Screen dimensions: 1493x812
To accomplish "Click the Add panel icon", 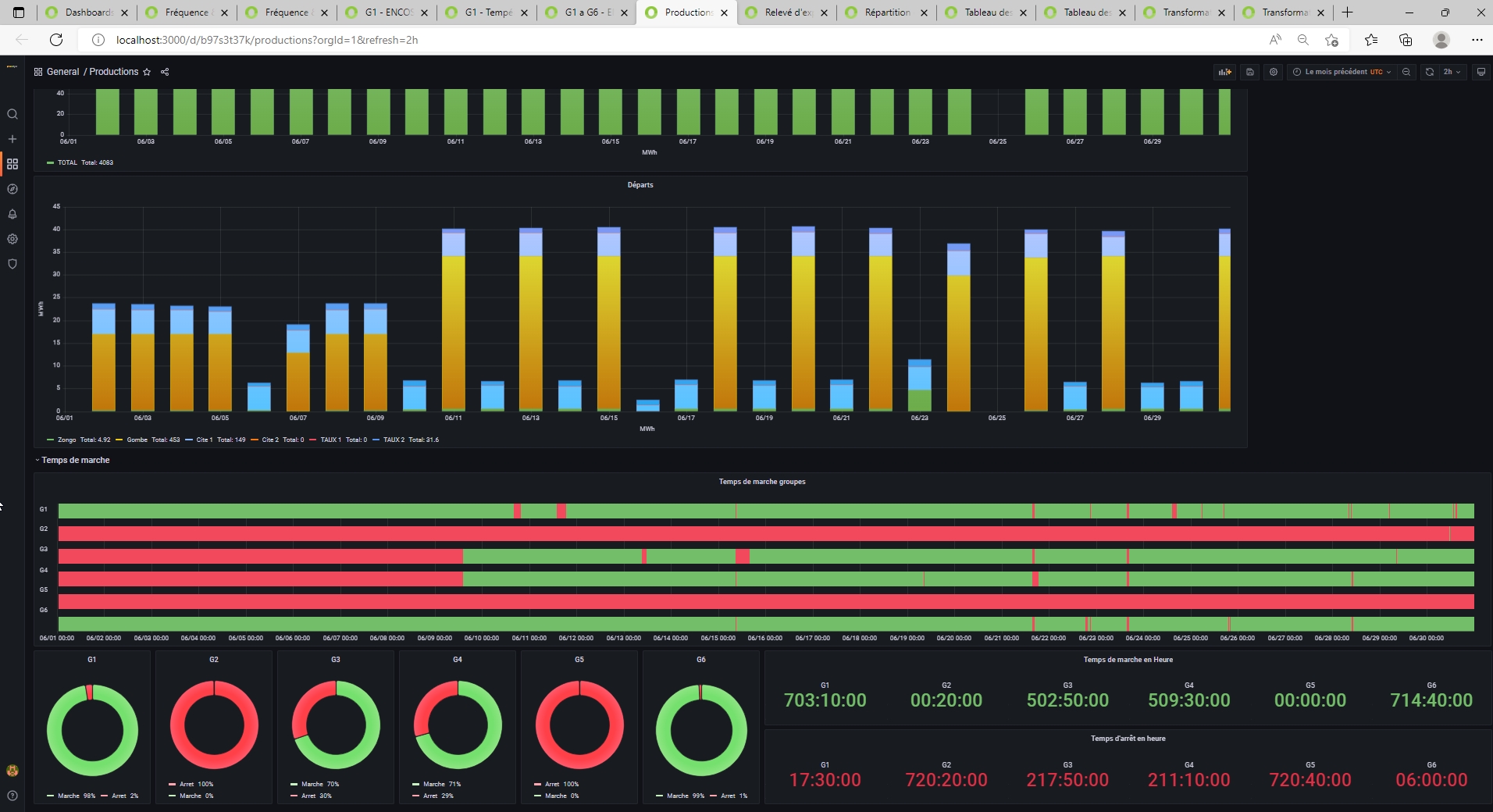I will coord(1224,72).
